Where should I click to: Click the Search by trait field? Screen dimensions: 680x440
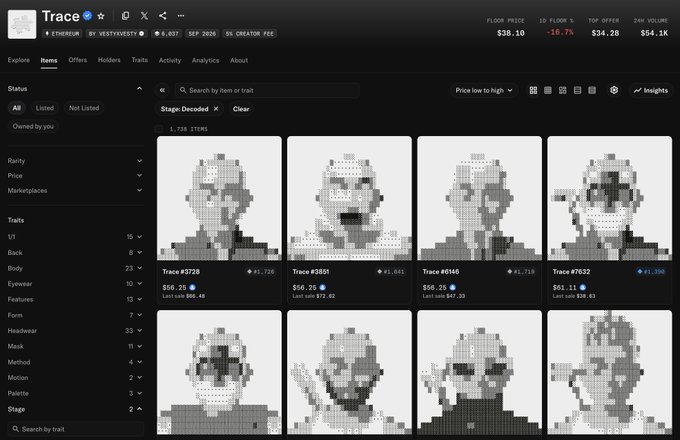coord(75,429)
